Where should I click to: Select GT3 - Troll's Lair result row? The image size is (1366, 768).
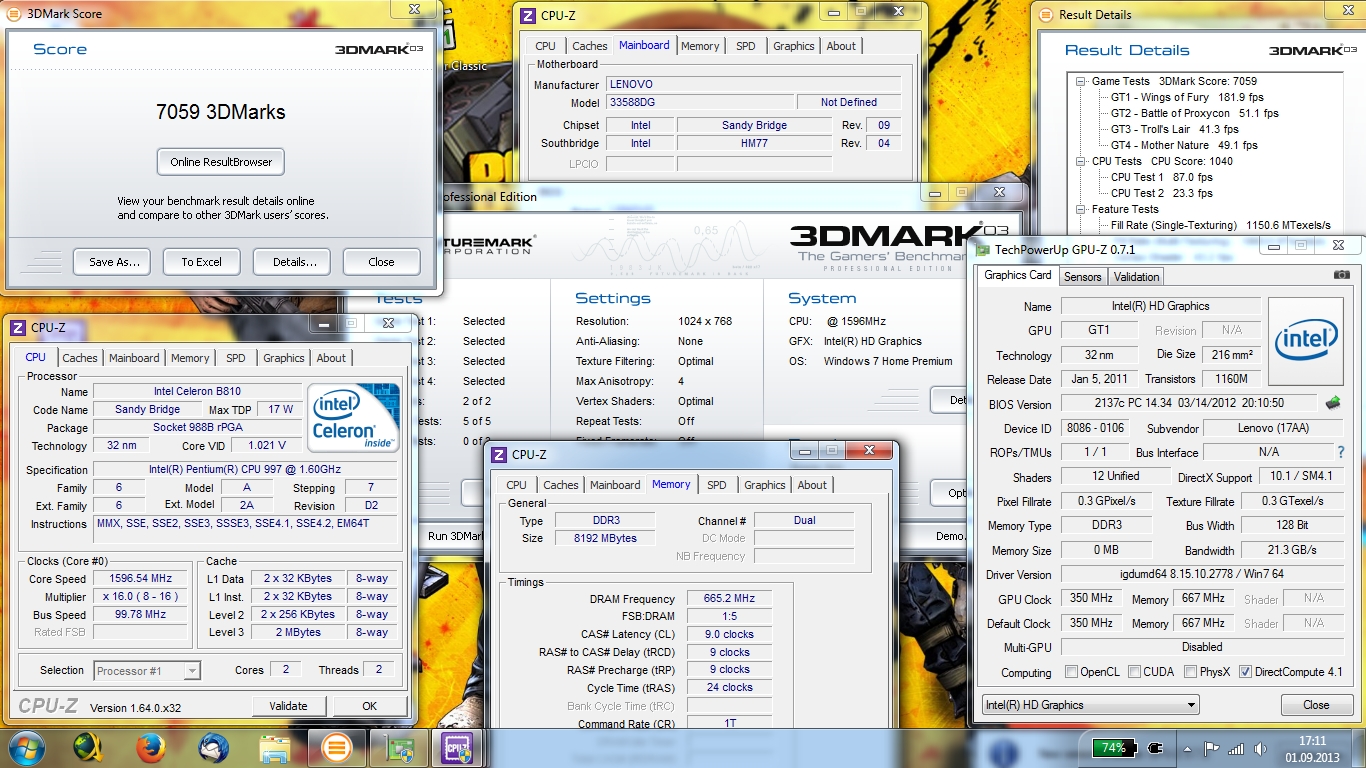pos(1175,130)
